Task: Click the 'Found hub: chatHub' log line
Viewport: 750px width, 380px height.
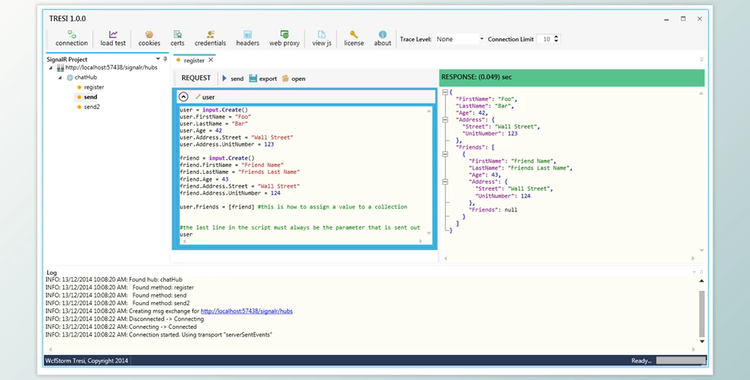Action: [114, 279]
